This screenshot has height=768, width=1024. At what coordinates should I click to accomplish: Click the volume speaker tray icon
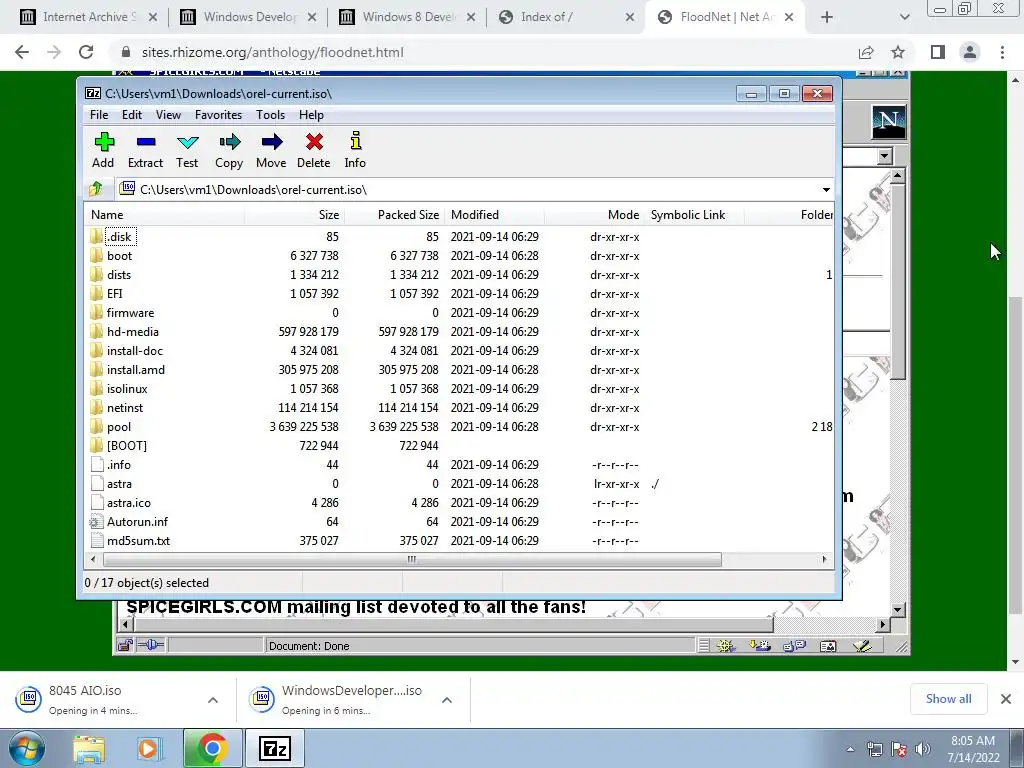923,748
